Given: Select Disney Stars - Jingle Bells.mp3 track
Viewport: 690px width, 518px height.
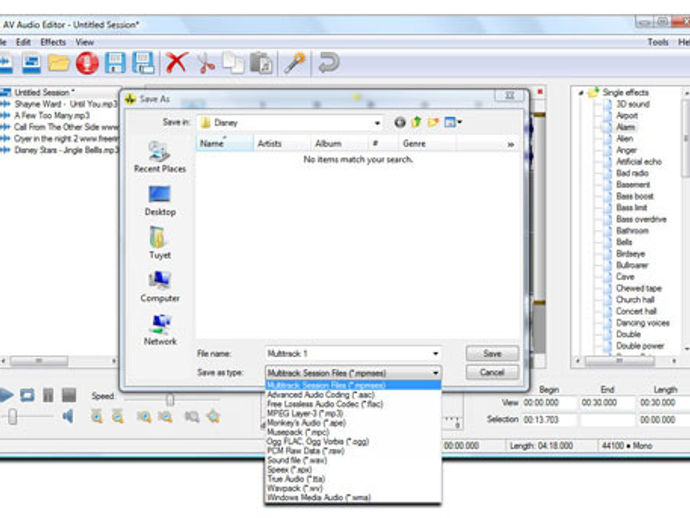Looking at the screenshot, I should tap(66, 150).
